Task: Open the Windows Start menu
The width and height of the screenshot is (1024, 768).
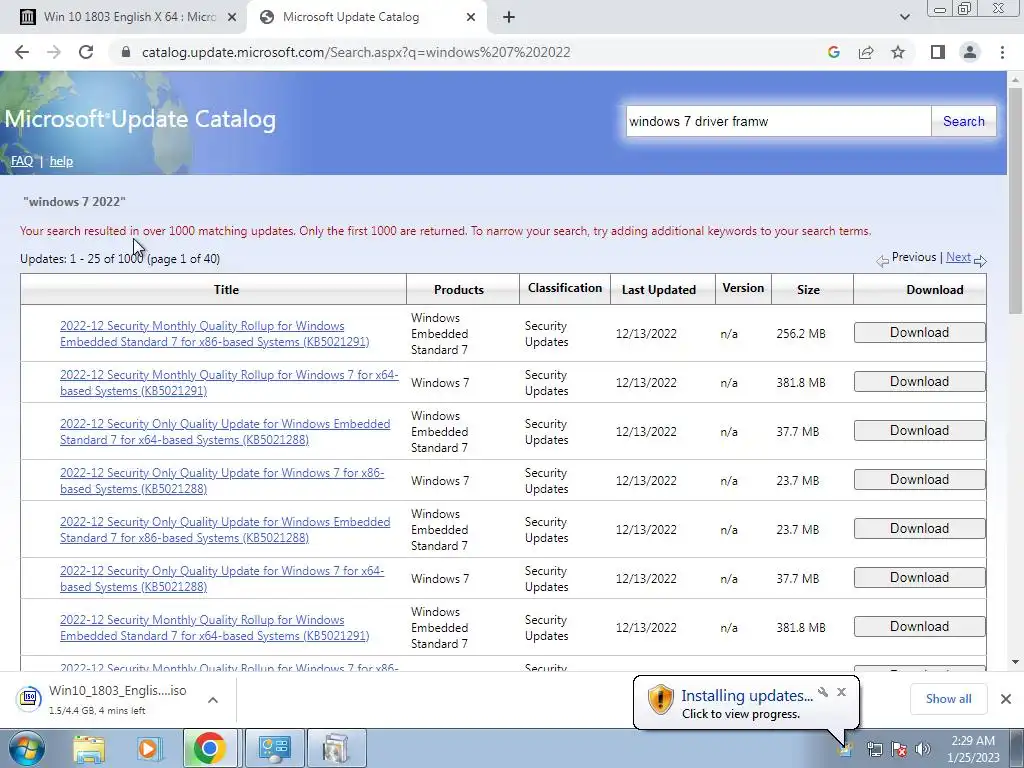Action: pos(26,748)
